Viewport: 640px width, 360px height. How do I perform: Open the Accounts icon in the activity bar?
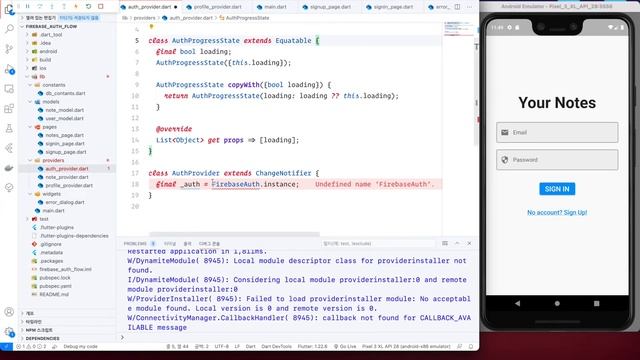pyautogui.click(x=9, y=312)
